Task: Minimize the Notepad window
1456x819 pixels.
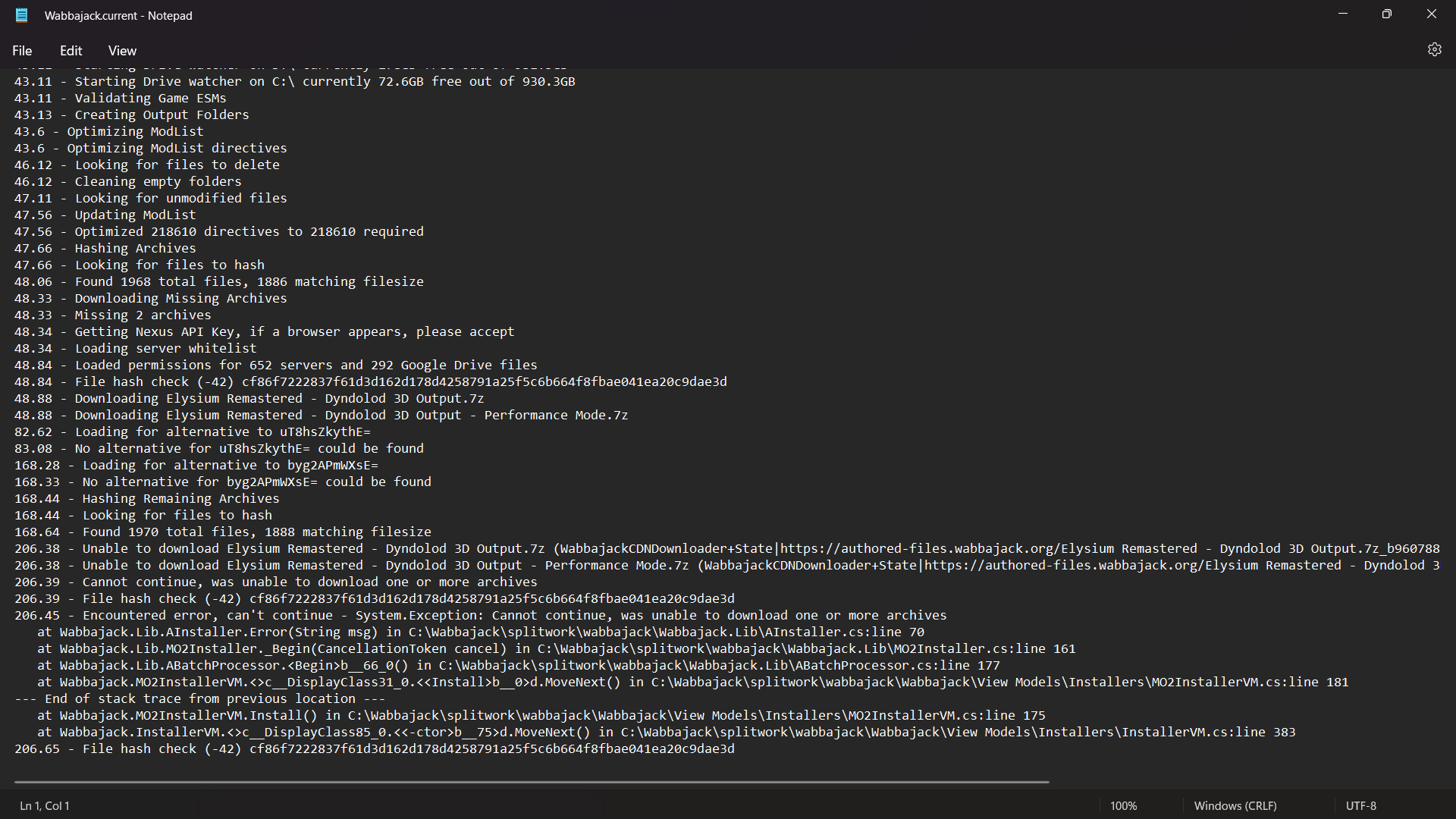Action: [1342, 14]
